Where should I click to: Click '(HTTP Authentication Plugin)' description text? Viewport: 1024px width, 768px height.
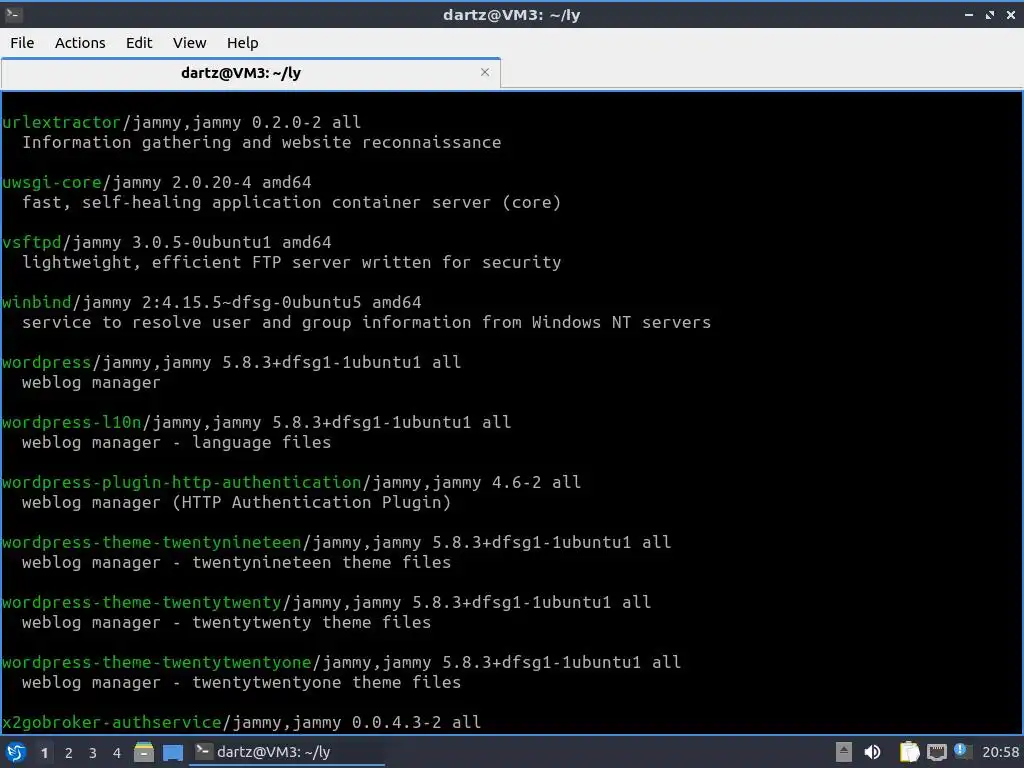312,503
